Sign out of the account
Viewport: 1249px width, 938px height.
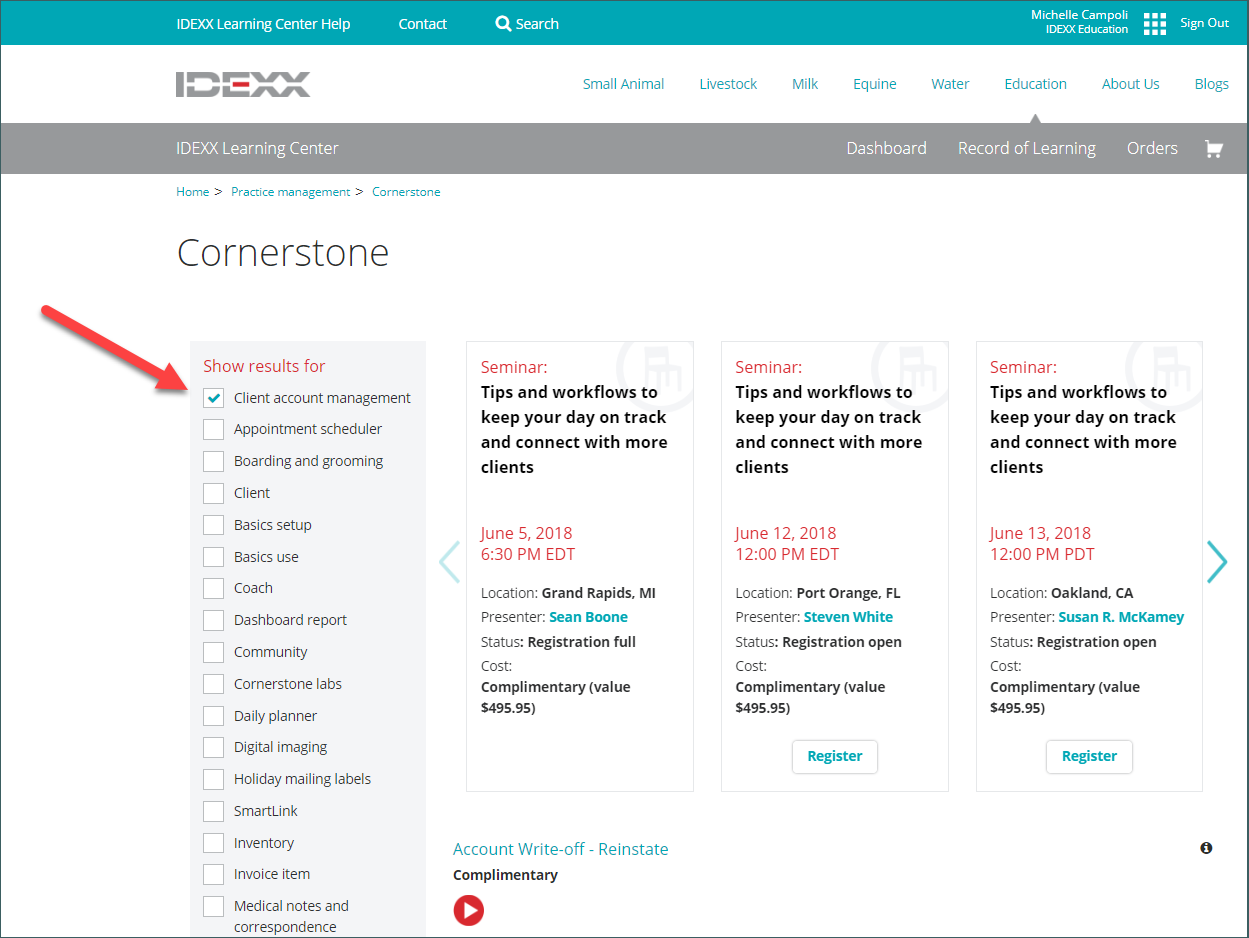click(x=1204, y=23)
